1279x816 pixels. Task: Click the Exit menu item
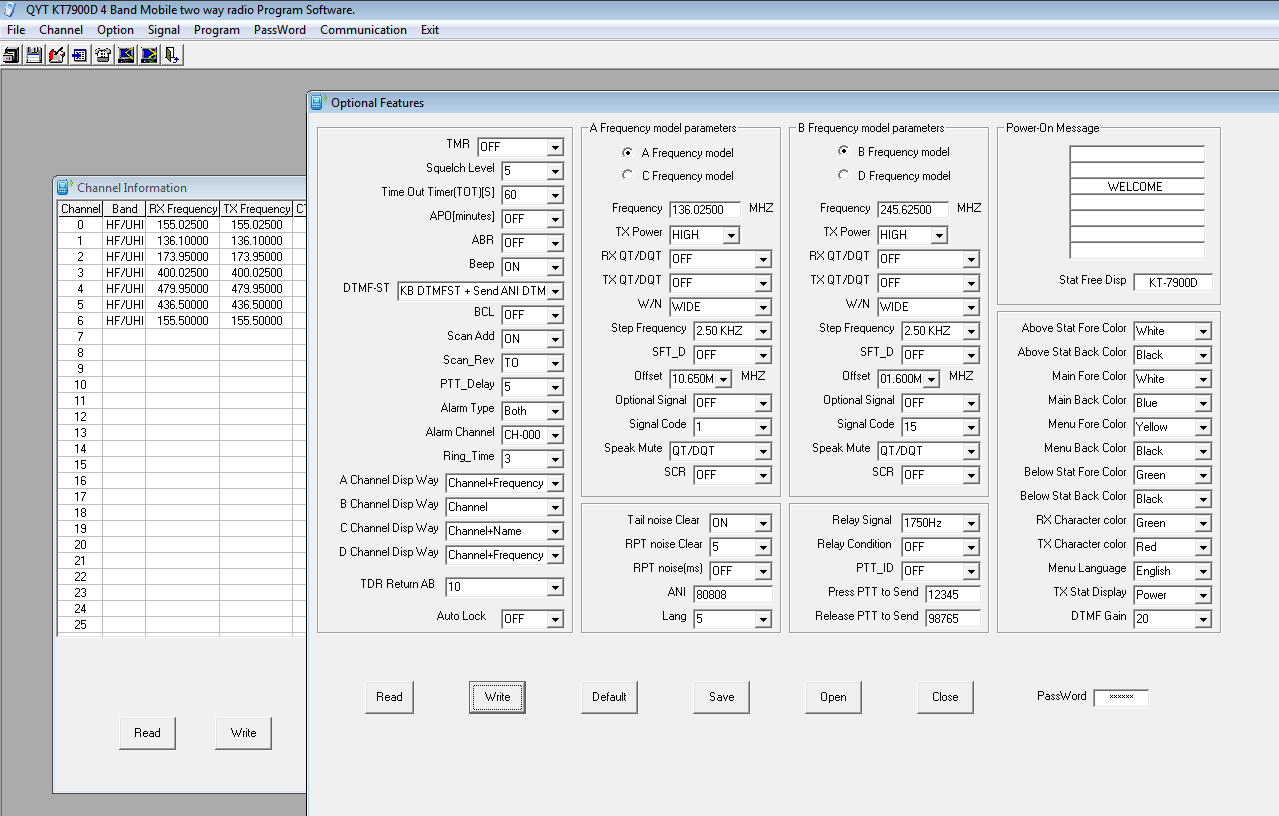[430, 30]
